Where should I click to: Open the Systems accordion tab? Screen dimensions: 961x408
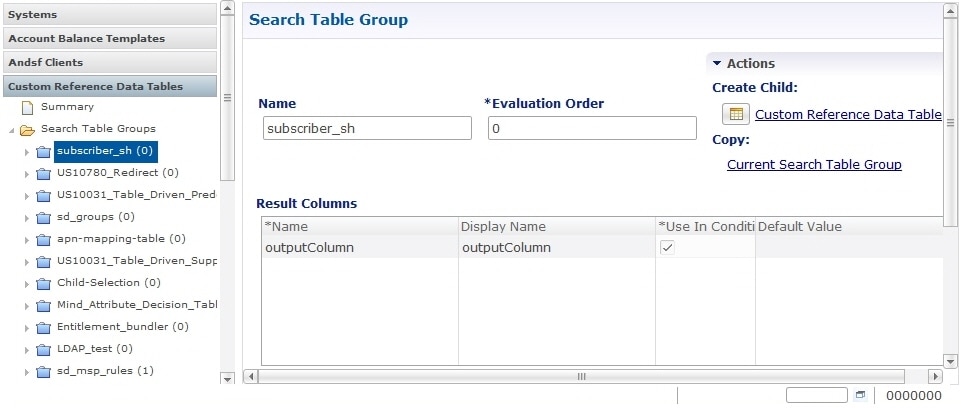point(110,14)
